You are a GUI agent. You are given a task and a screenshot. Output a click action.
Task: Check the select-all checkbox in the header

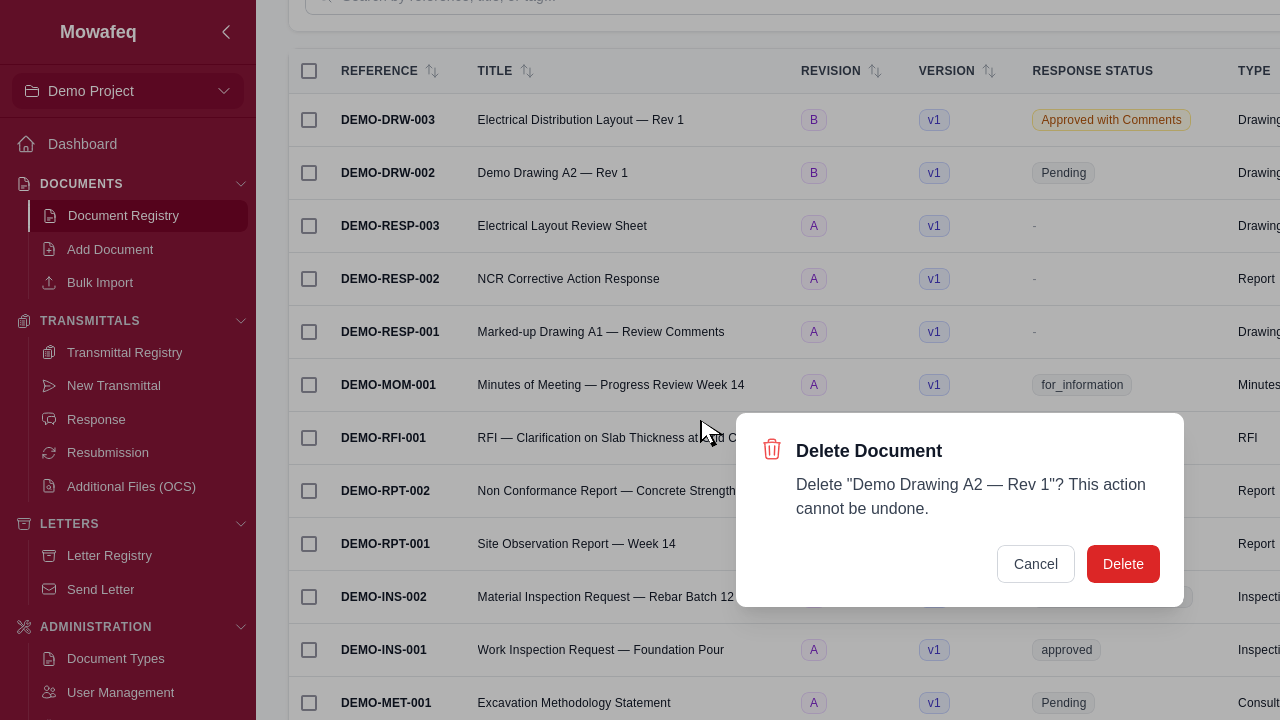pos(309,71)
